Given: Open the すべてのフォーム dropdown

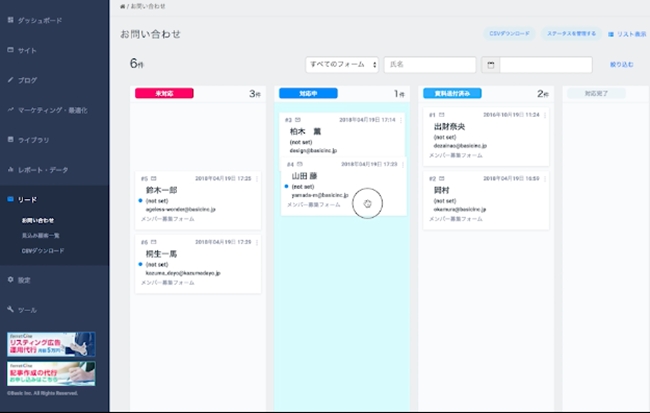Looking at the screenshot, I should 342,65.
